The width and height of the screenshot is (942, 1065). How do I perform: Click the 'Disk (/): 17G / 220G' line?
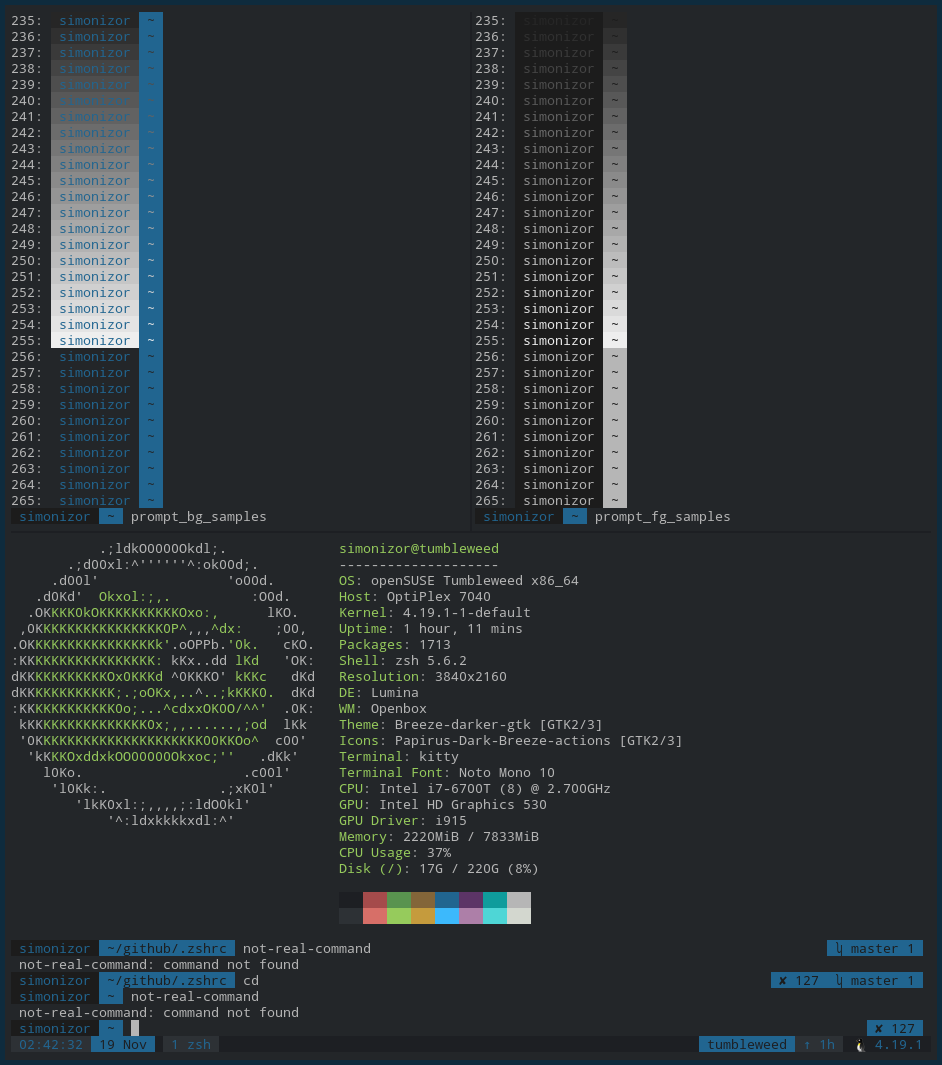pos(439,869)
